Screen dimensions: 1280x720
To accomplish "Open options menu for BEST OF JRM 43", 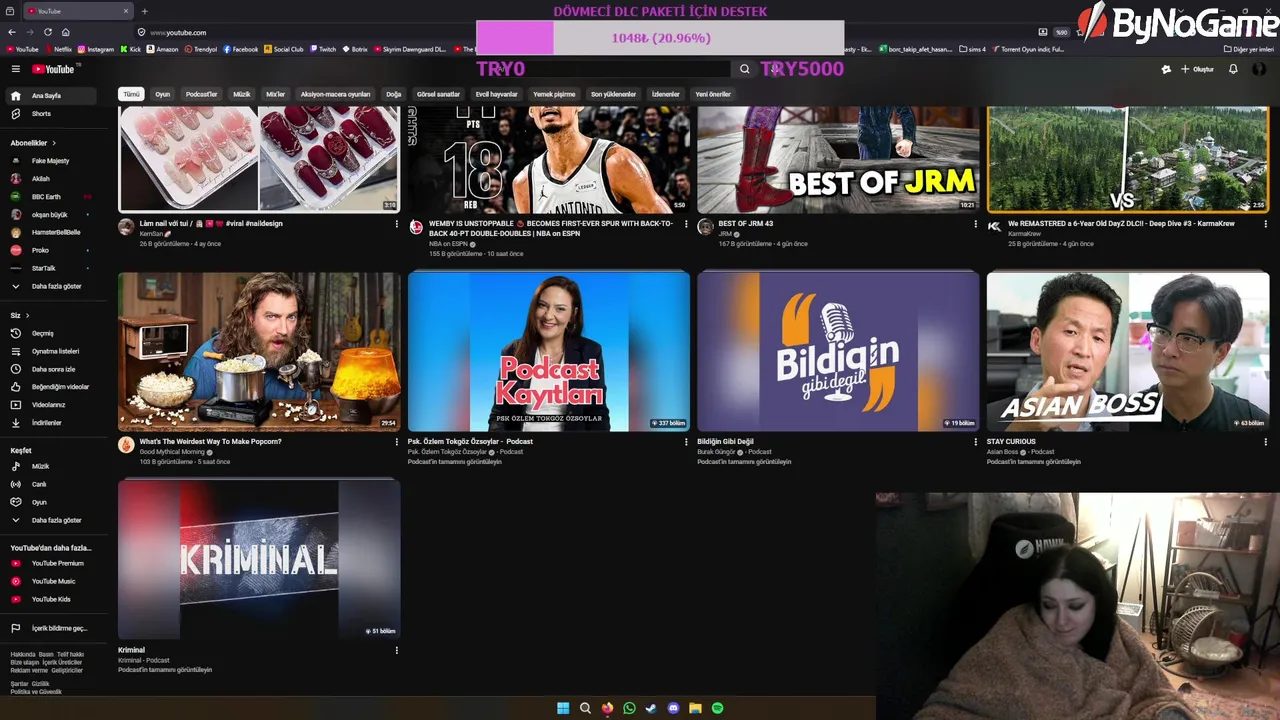I will 976,224.
